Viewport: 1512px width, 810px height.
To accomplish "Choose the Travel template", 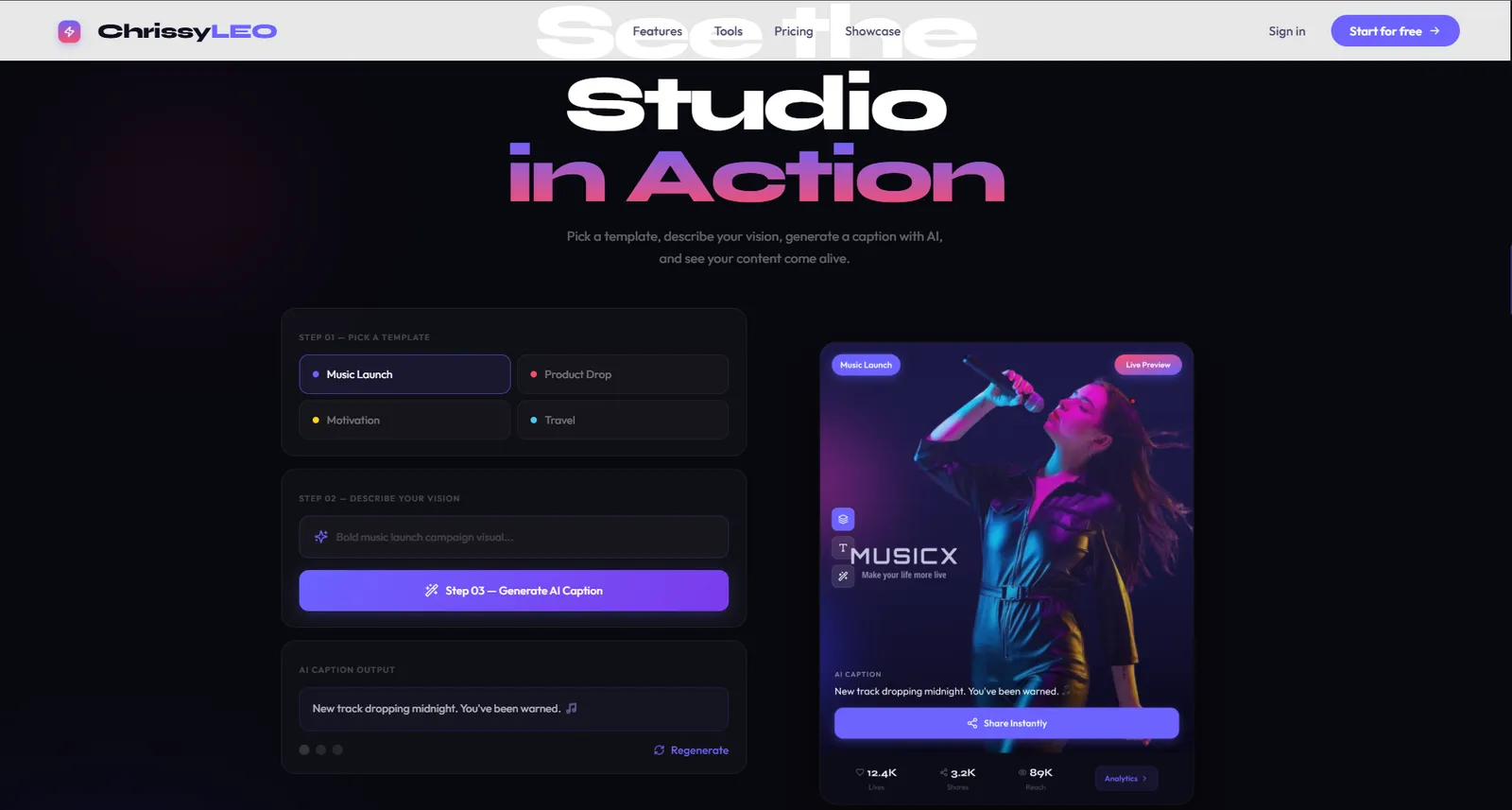I will pyautogui.click(x=623, y=420).
